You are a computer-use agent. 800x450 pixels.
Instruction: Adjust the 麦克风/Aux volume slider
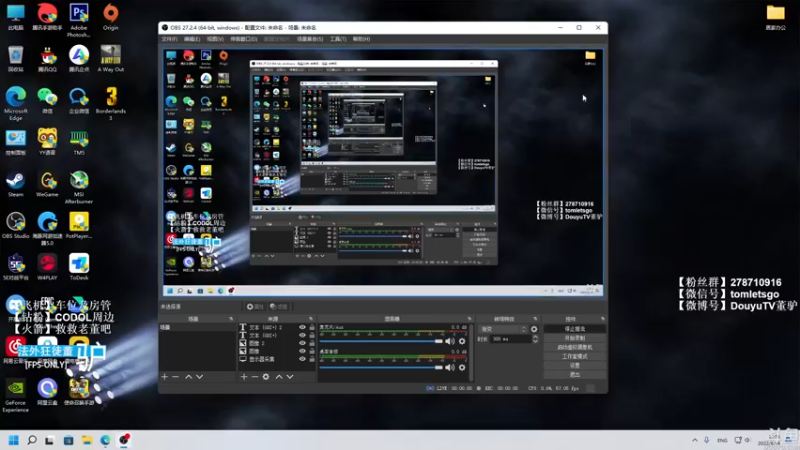[381, 341]
